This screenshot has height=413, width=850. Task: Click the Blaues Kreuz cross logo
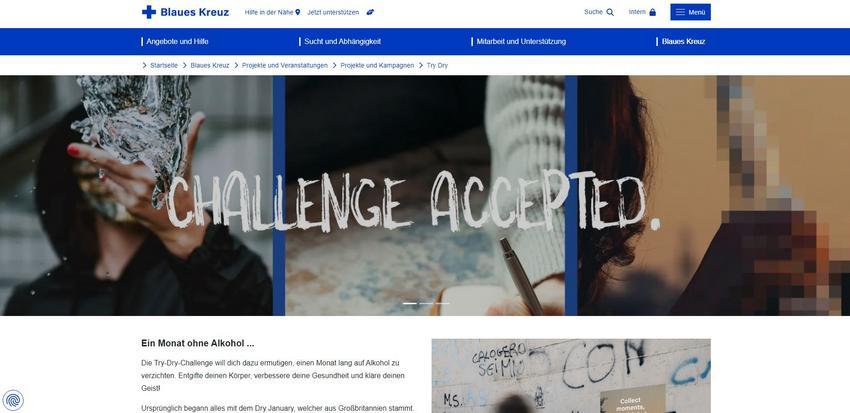click(149, 12)
